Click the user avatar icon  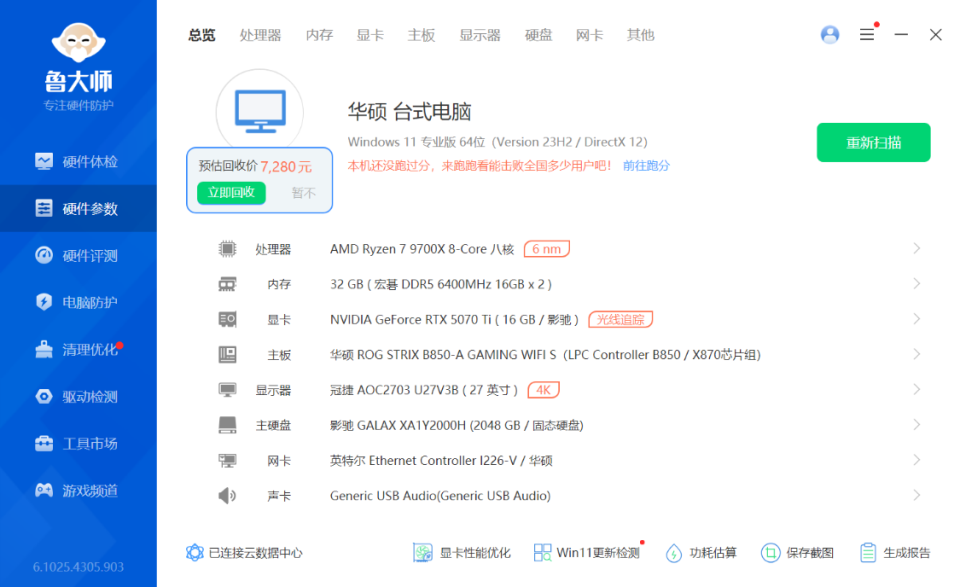click(x=829, y=34)
